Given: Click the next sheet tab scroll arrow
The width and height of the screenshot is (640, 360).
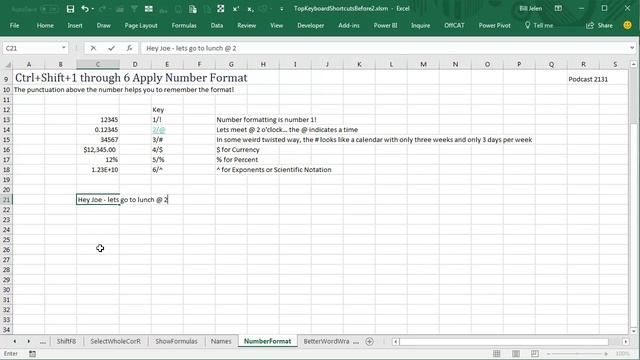Looking at the screenshot, I should [x=29, y=341].
